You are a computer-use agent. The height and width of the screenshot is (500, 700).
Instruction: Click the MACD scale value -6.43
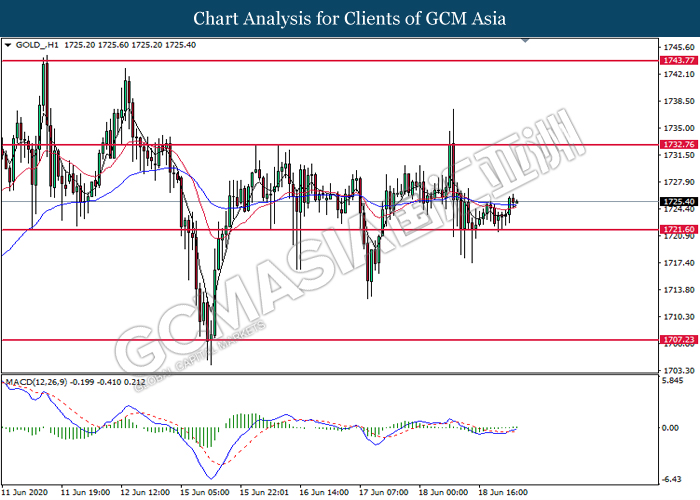coord(672,479)
